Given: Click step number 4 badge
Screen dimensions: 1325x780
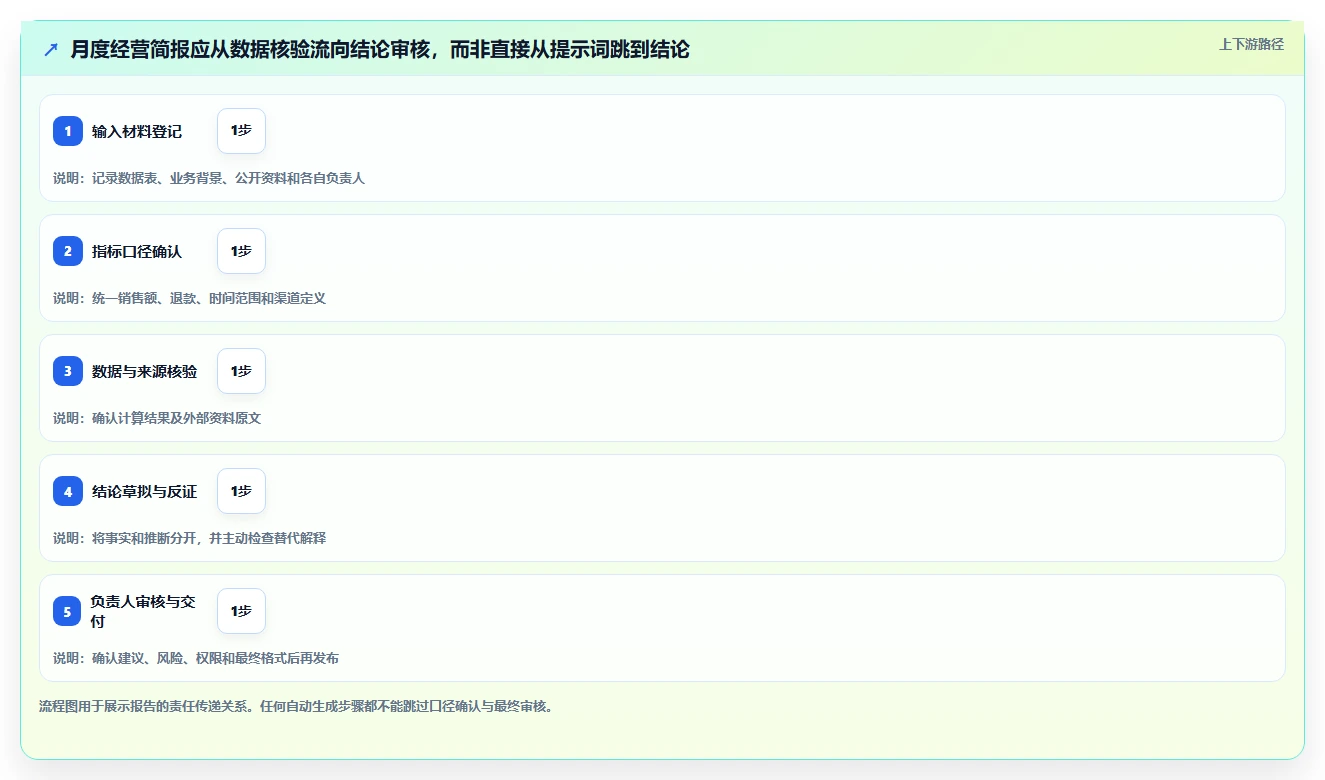Looking at the screenshot, I should point(68,491).
